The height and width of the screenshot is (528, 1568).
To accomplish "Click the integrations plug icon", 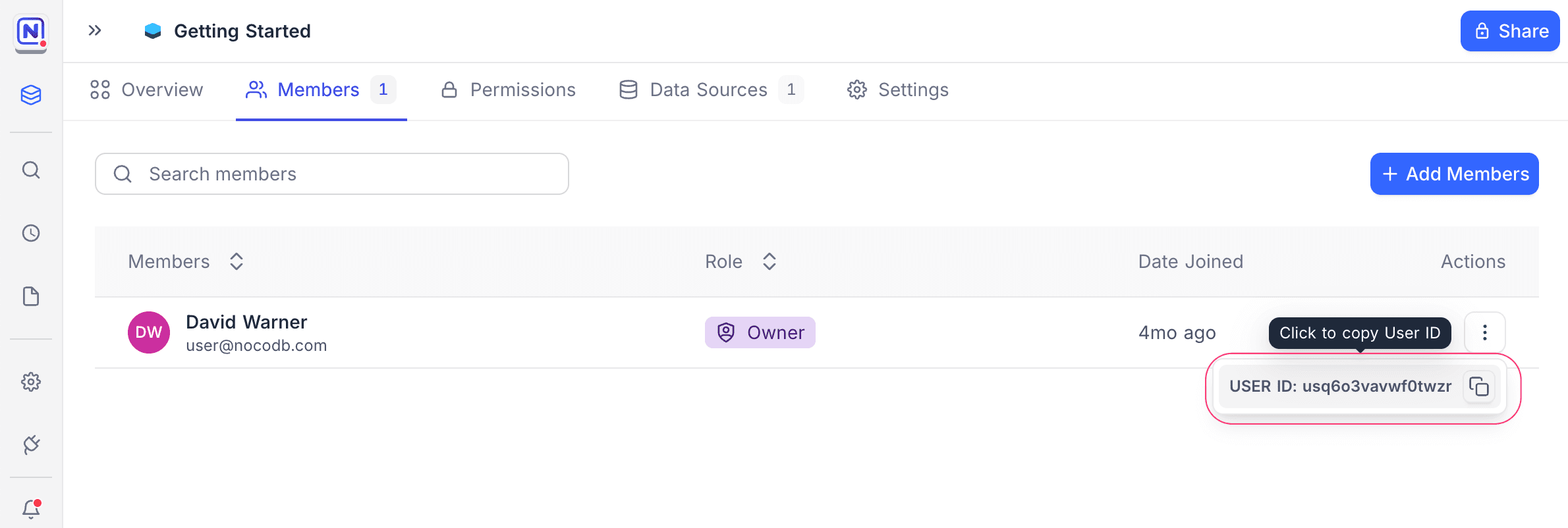I will (x=31, y=445).
